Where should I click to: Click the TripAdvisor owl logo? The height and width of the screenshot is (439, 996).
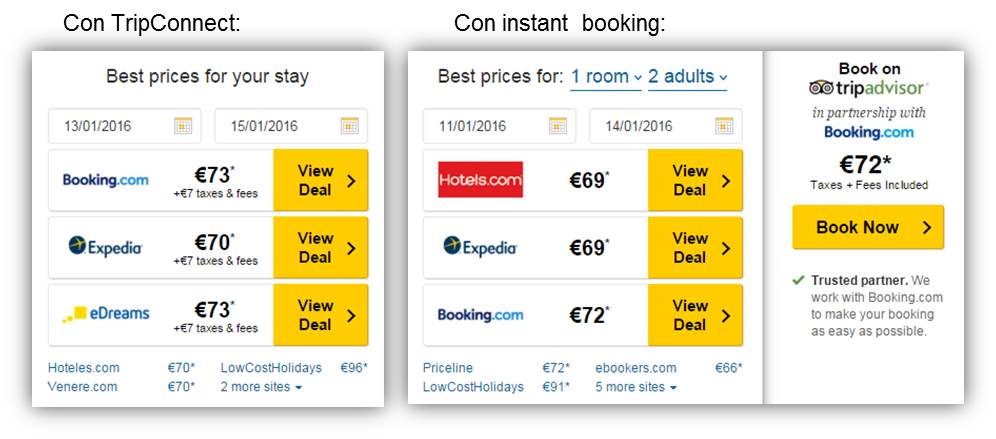point(823,88)
